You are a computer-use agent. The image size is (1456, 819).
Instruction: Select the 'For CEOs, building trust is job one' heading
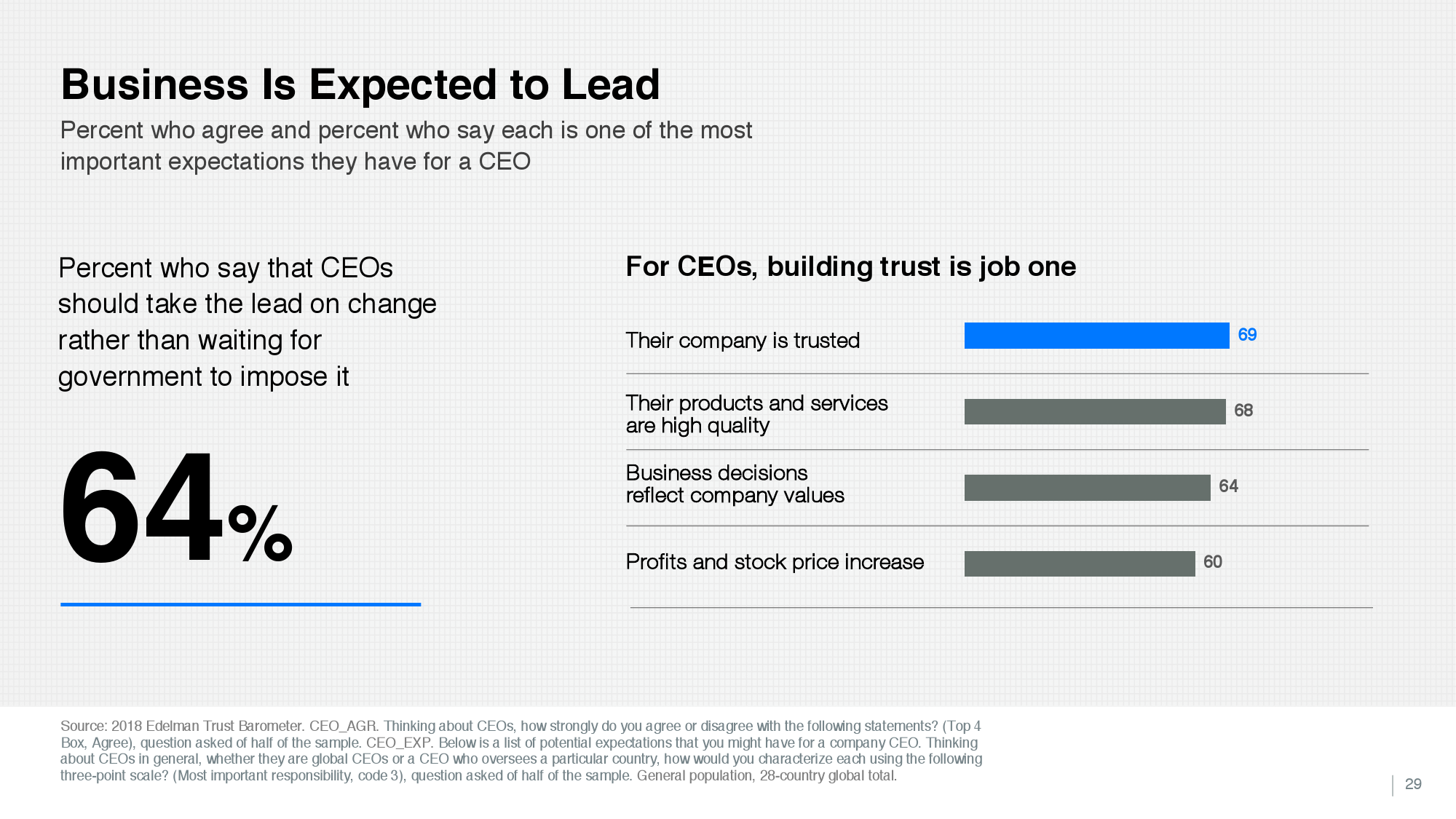[x=851, y=266]
